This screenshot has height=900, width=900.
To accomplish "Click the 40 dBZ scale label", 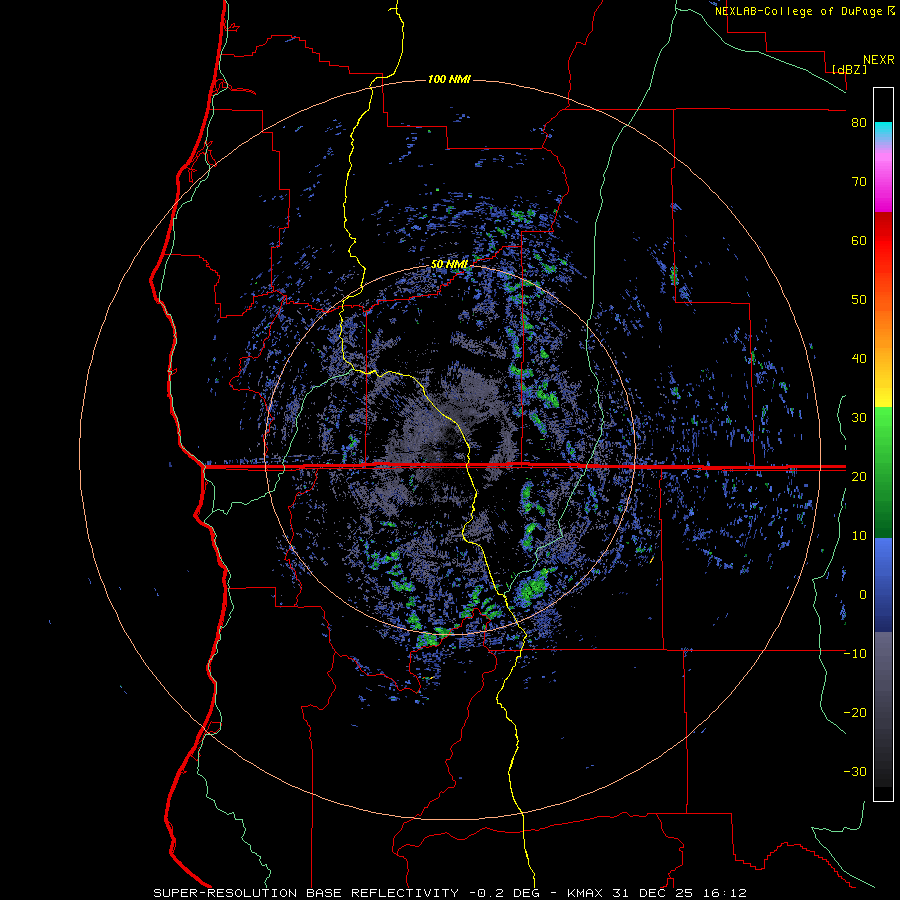I will click(859, 359).
